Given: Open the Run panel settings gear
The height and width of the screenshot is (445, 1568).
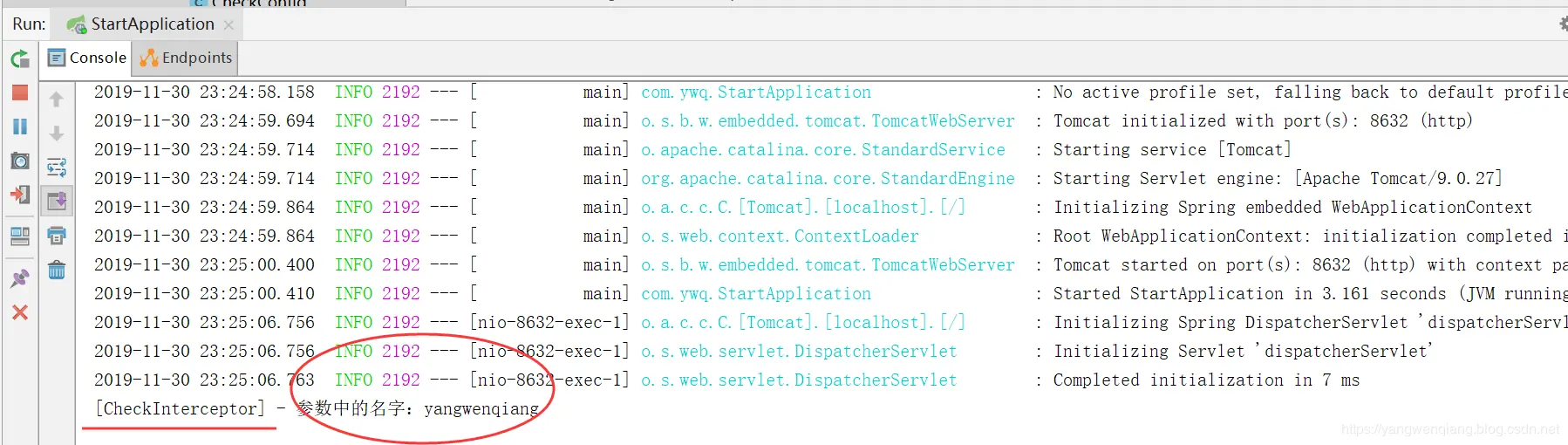Looking at the screenshot, I should pos(1562,24).
